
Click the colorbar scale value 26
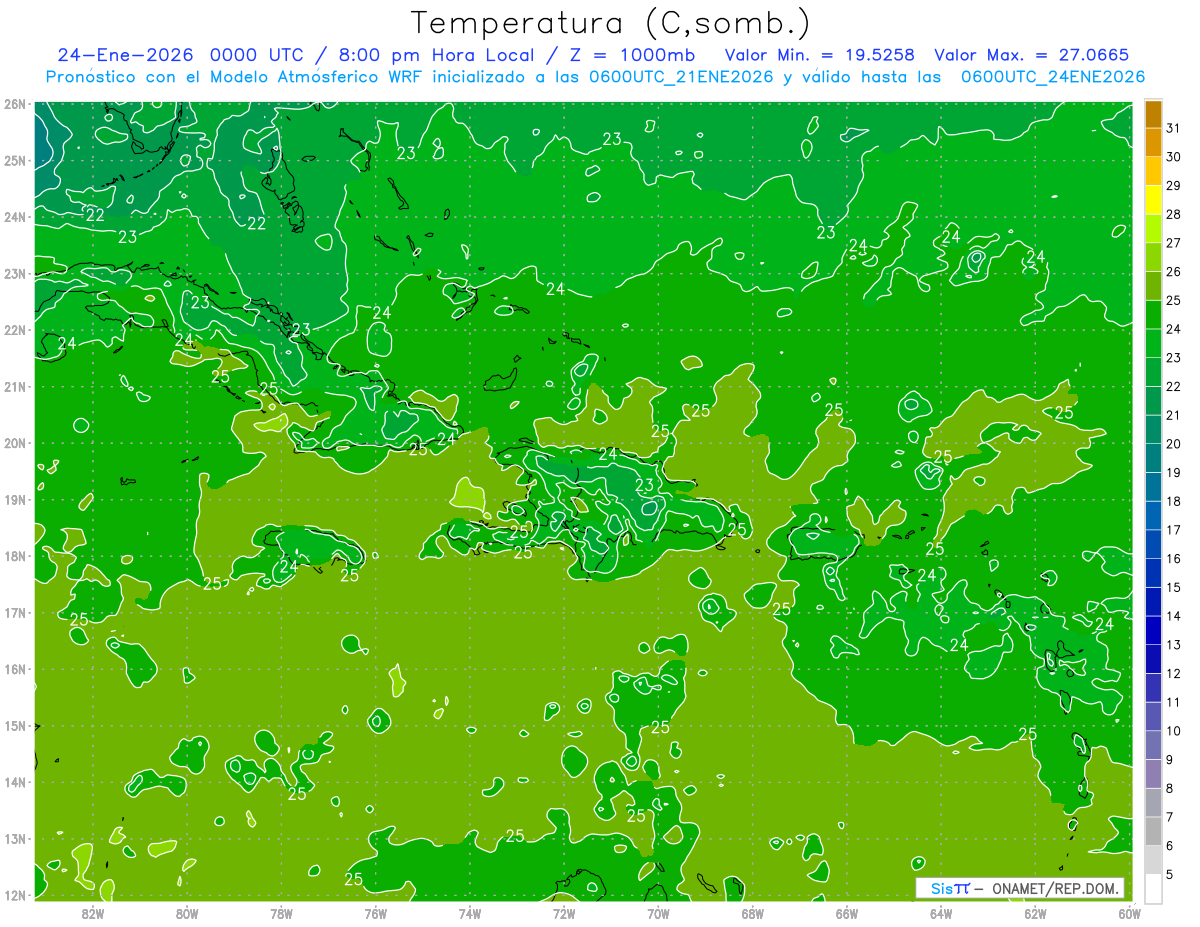(1173, 272)
